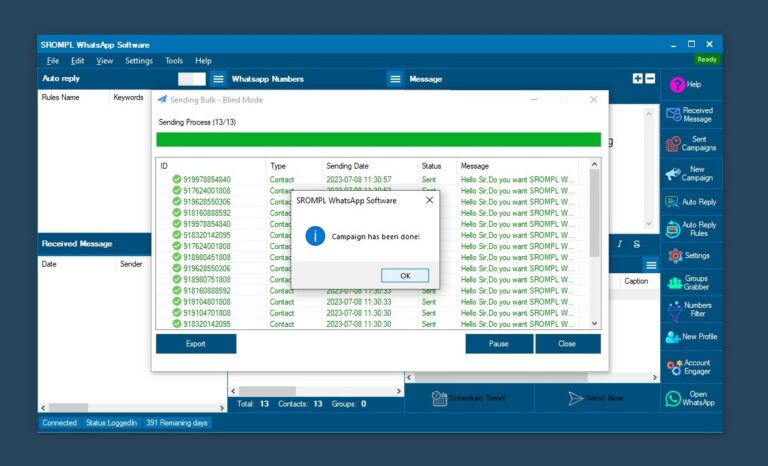Open the Settings menu in menu bar
768x466 pixels.
coord(139,61)
